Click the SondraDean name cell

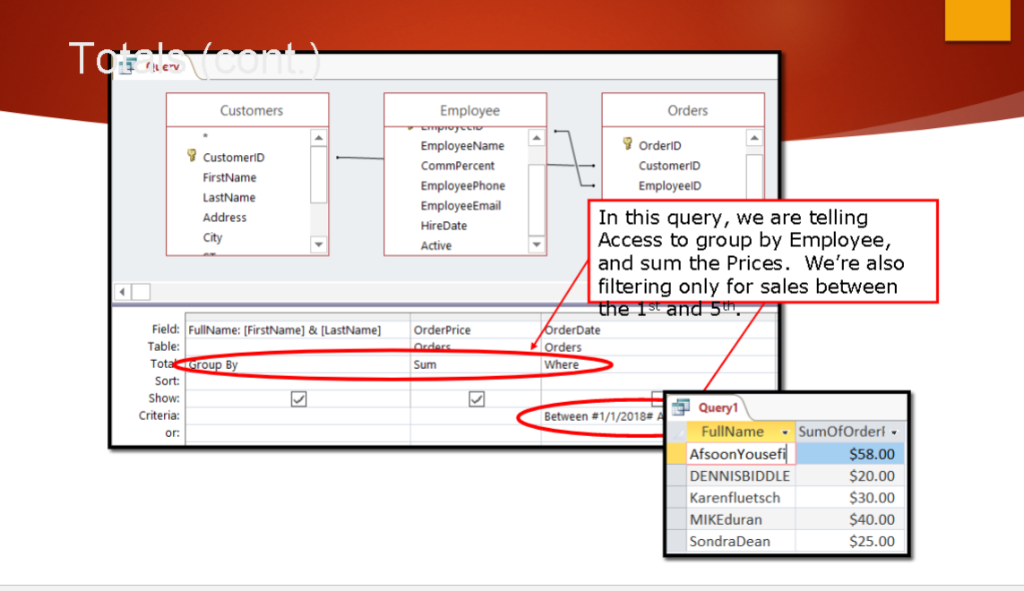741,541
